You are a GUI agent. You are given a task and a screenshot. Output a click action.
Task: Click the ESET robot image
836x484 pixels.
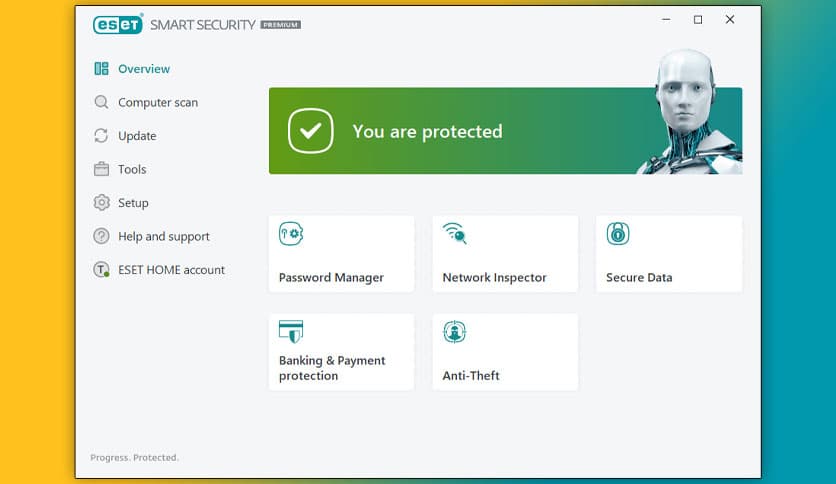(x=688, y=110)
